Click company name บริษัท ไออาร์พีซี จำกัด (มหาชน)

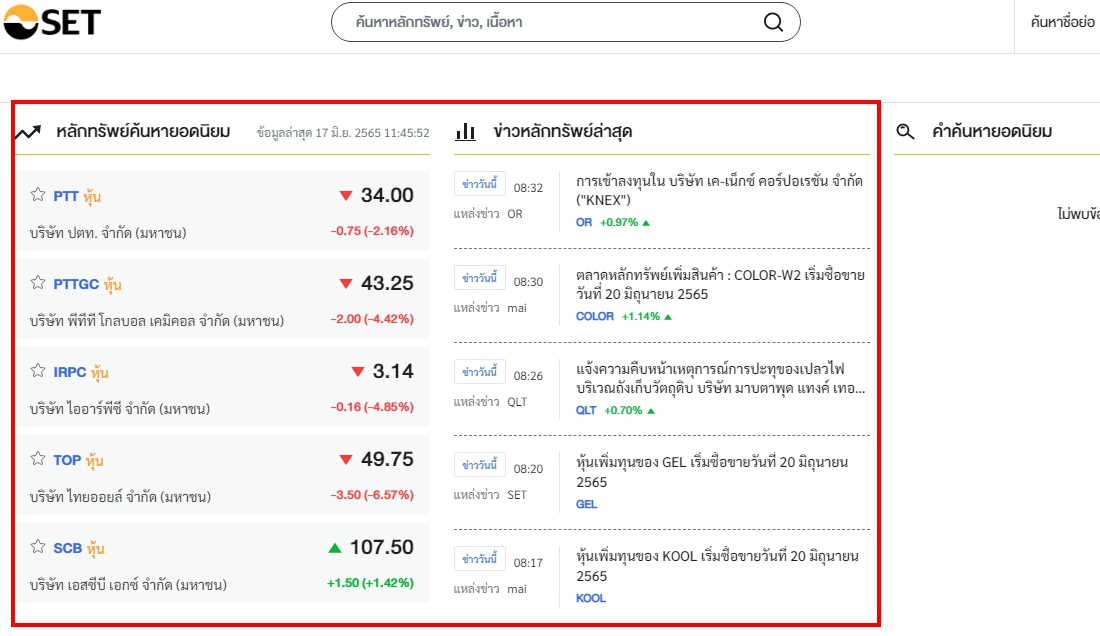[119, 409]
